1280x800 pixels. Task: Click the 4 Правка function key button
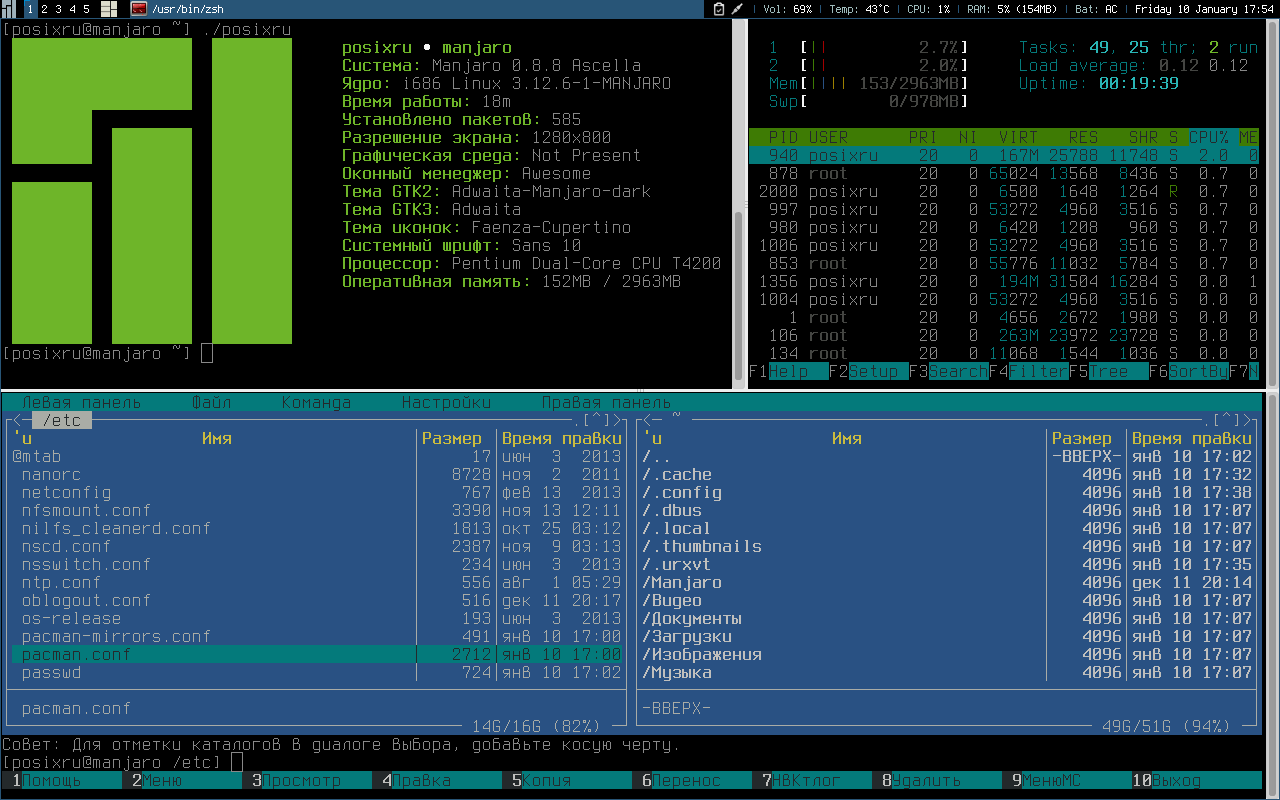[442, 781]
